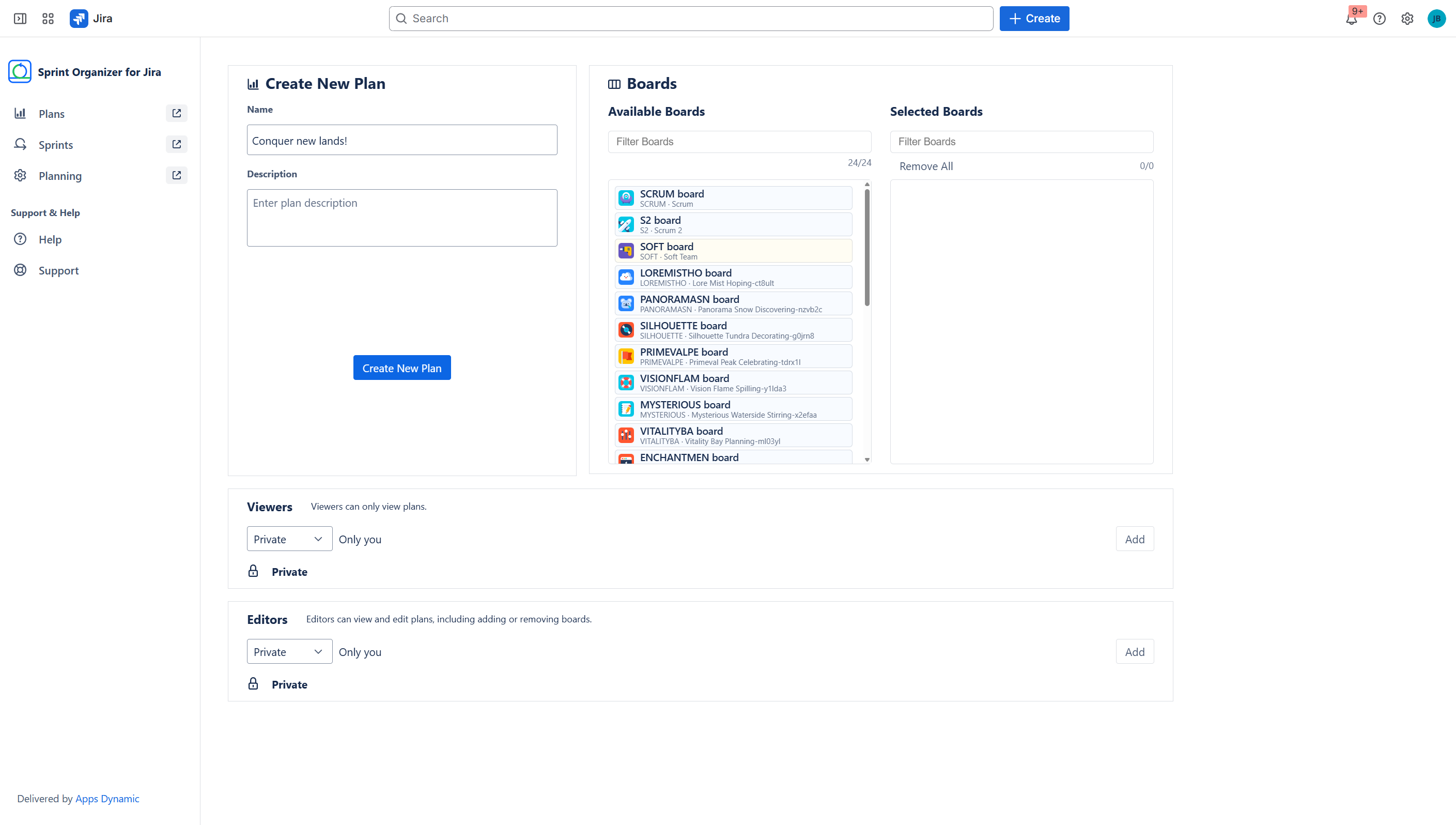1456x825 pixels.
Task: Collapse the sidebar with the panel icon
Action: tap(20, 19)
